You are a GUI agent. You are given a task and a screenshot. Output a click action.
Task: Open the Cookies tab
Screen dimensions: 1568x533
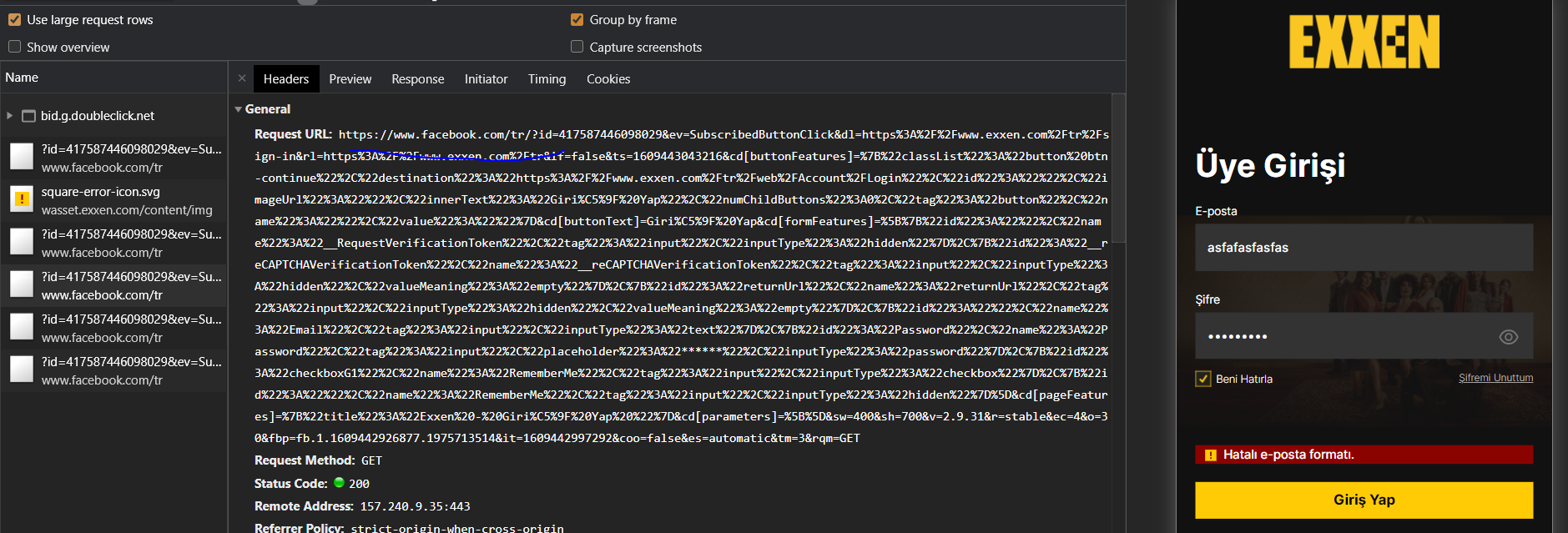click(608, 79)
